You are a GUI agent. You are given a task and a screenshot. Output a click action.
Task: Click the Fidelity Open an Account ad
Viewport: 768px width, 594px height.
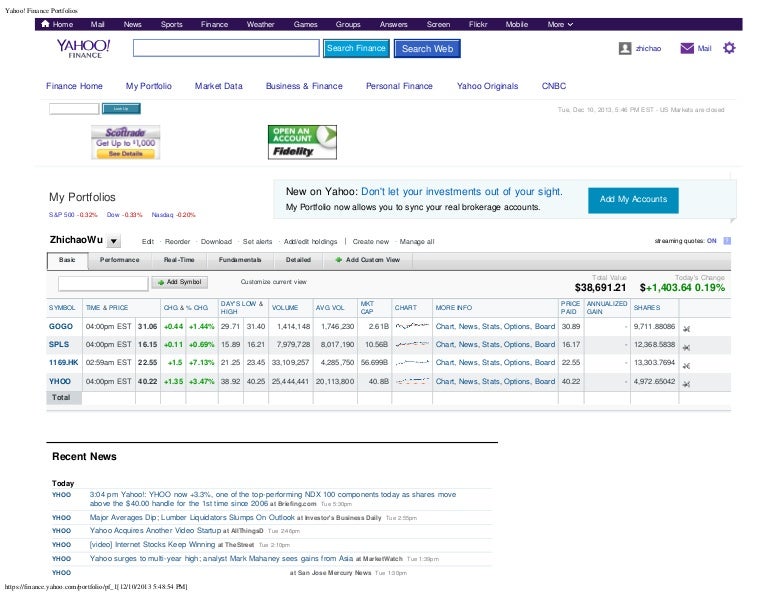[x=302, y=142]
